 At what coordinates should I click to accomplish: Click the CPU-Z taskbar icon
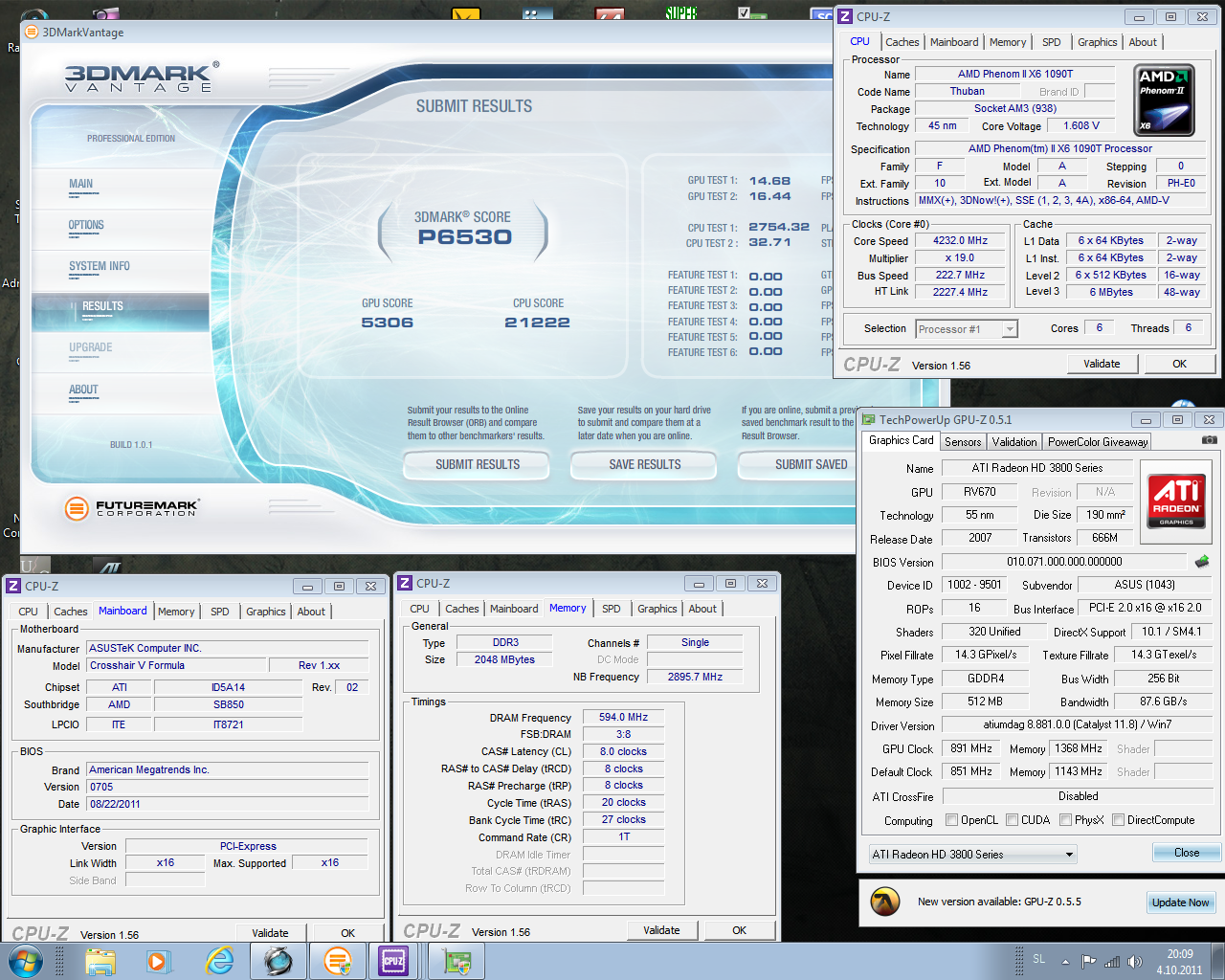pos(393,961)
